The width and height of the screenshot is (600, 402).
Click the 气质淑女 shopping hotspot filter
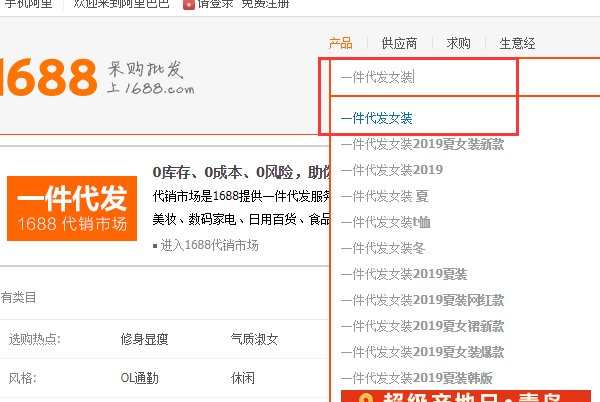[x=254, y=339]
